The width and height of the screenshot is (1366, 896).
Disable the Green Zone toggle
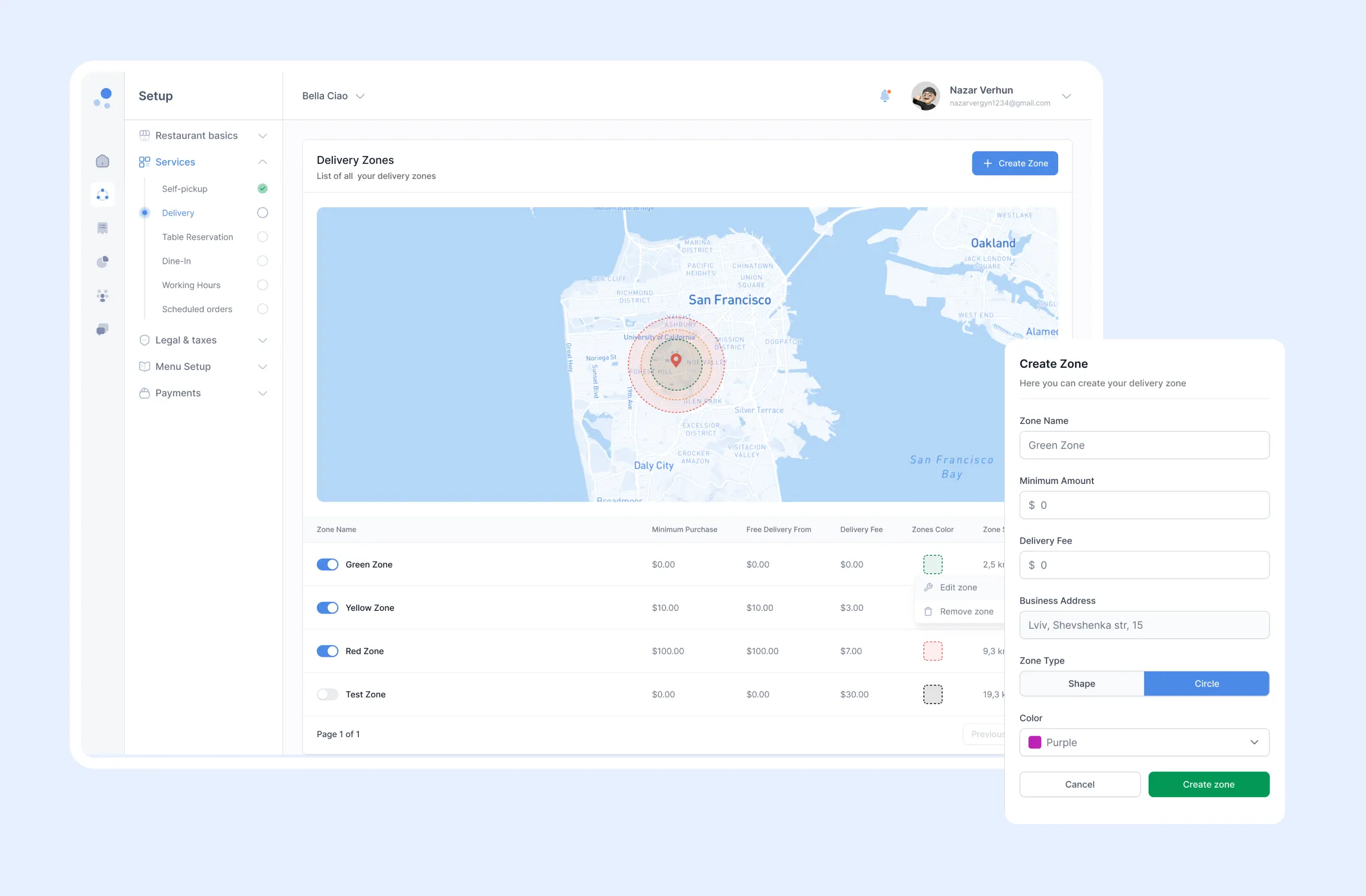[327, 564]
